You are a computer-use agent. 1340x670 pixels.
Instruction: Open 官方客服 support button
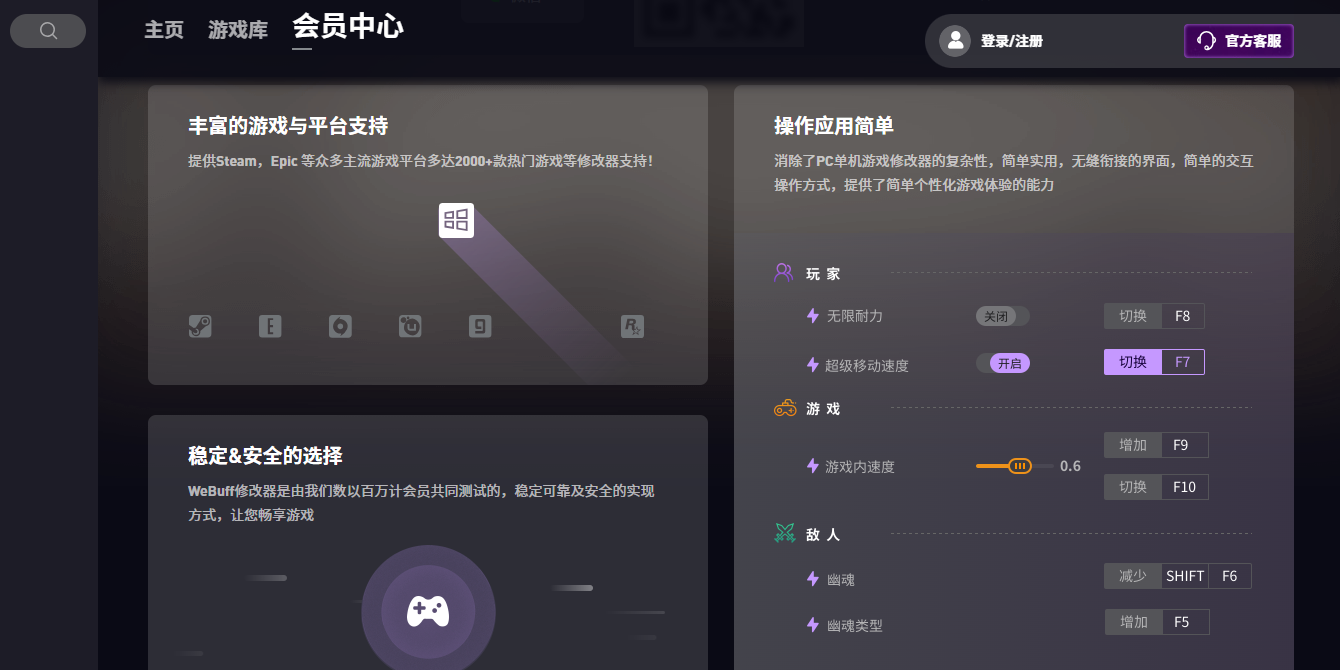pyautogui.click(x=1238, y=41)
